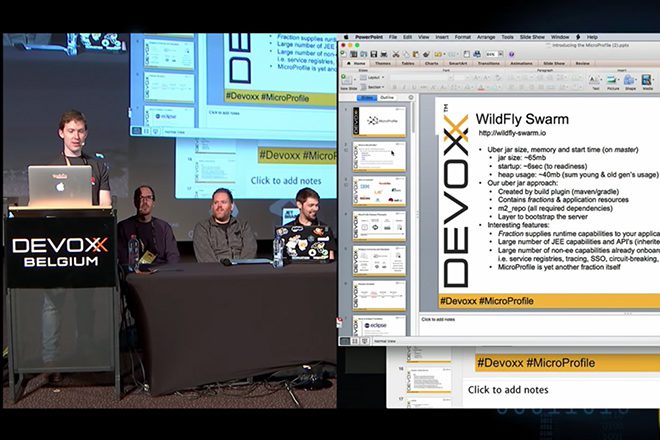Click the 'jar size: ~65mb' bullet
This screenshot has height=440, width=660.
coord(522,157)
